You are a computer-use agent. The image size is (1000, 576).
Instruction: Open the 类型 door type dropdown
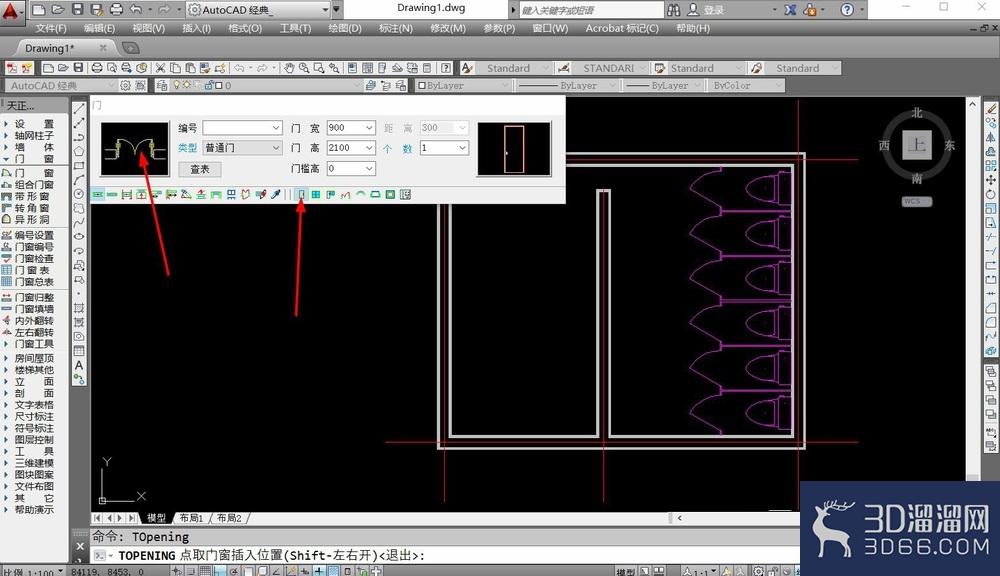242,147
